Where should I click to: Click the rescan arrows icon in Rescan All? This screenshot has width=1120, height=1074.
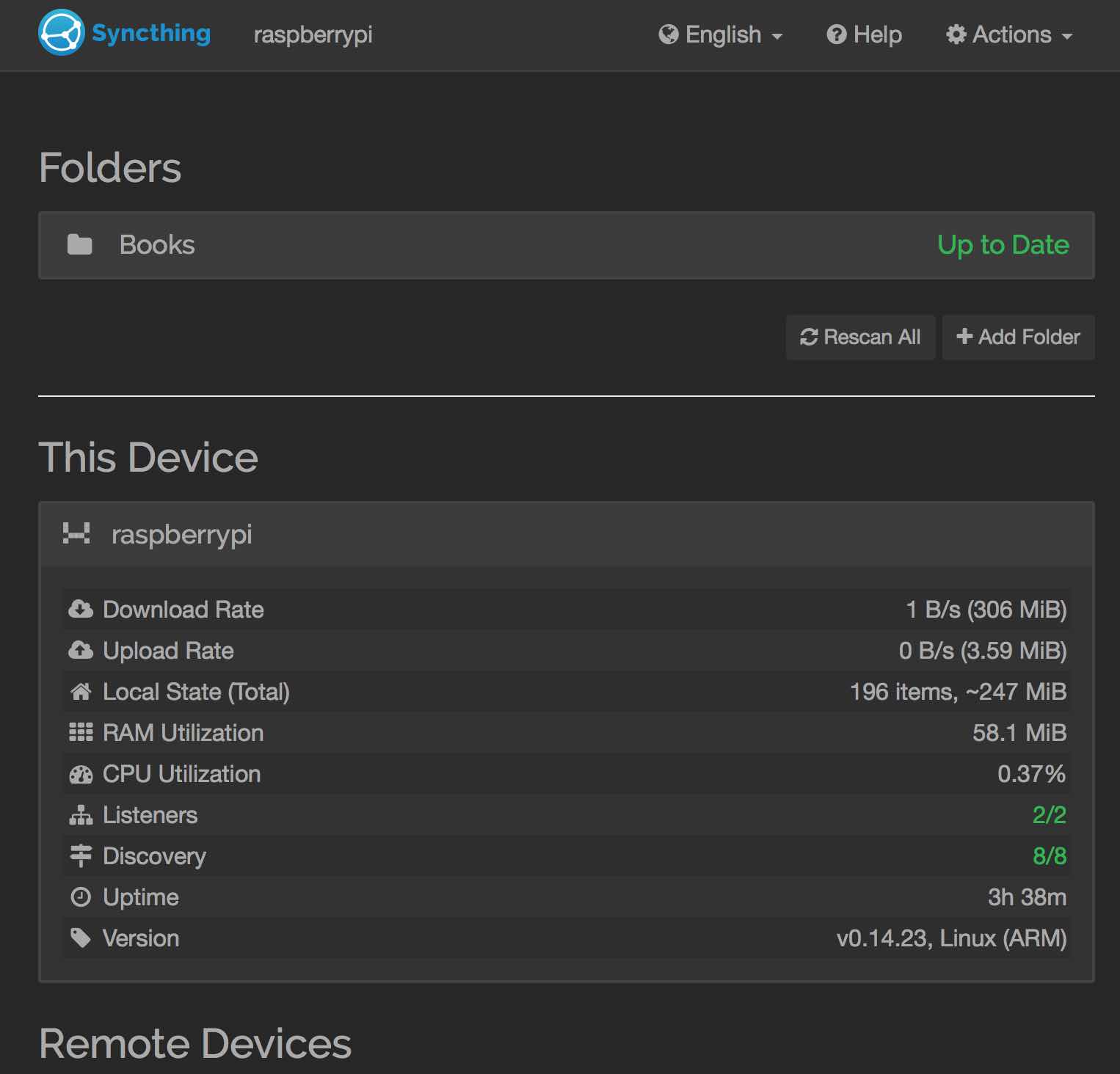point(809,337)
